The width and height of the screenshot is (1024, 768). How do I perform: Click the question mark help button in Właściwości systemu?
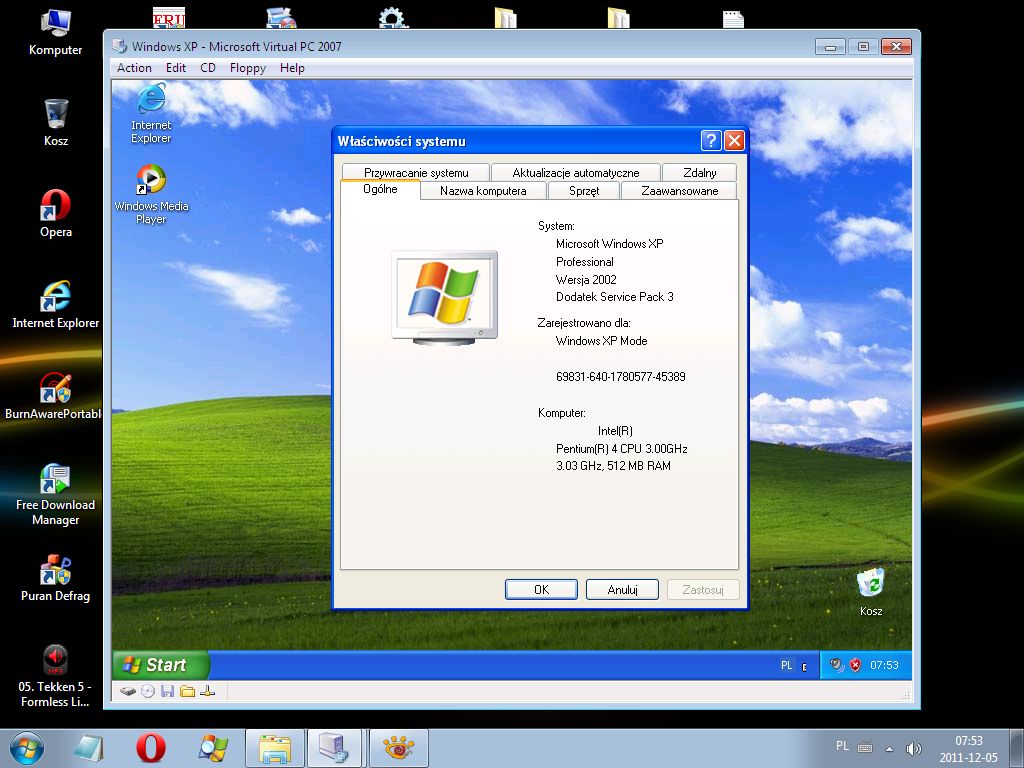pyautogui.click(x=711, y=140)
